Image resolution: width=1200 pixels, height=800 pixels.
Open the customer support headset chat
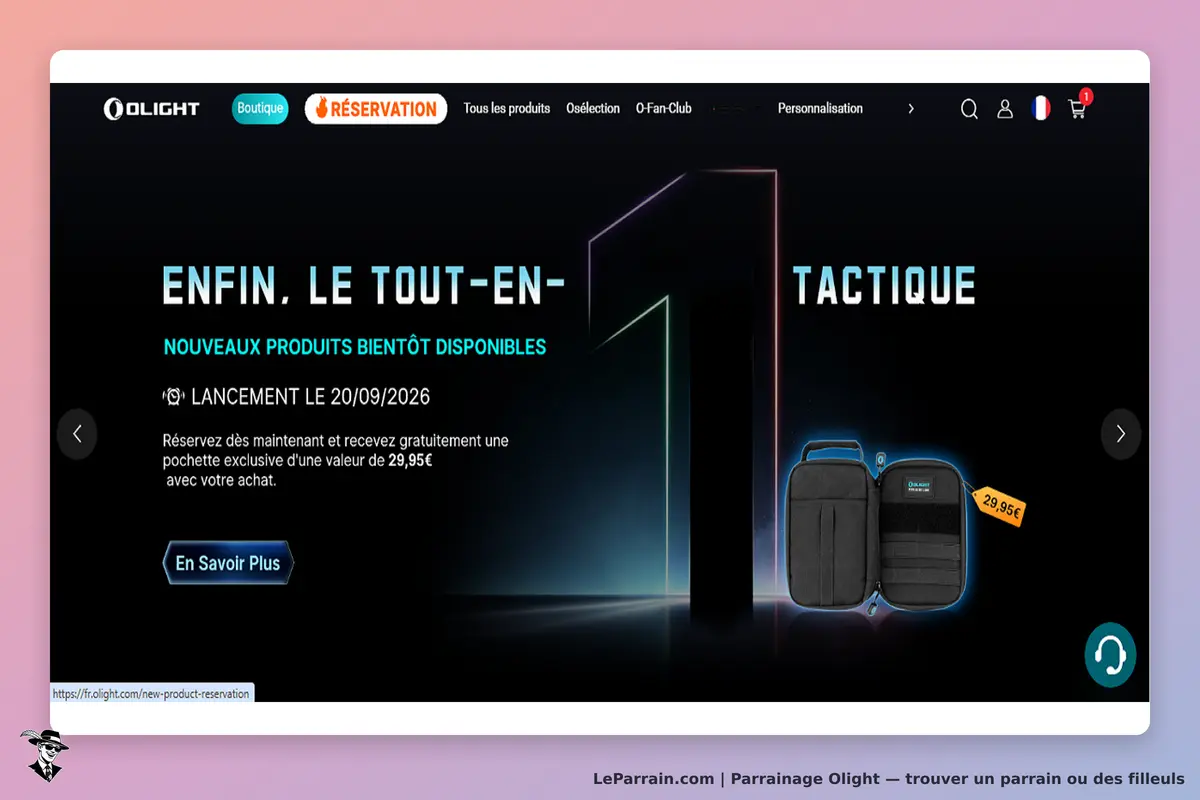pos(1110,655)
